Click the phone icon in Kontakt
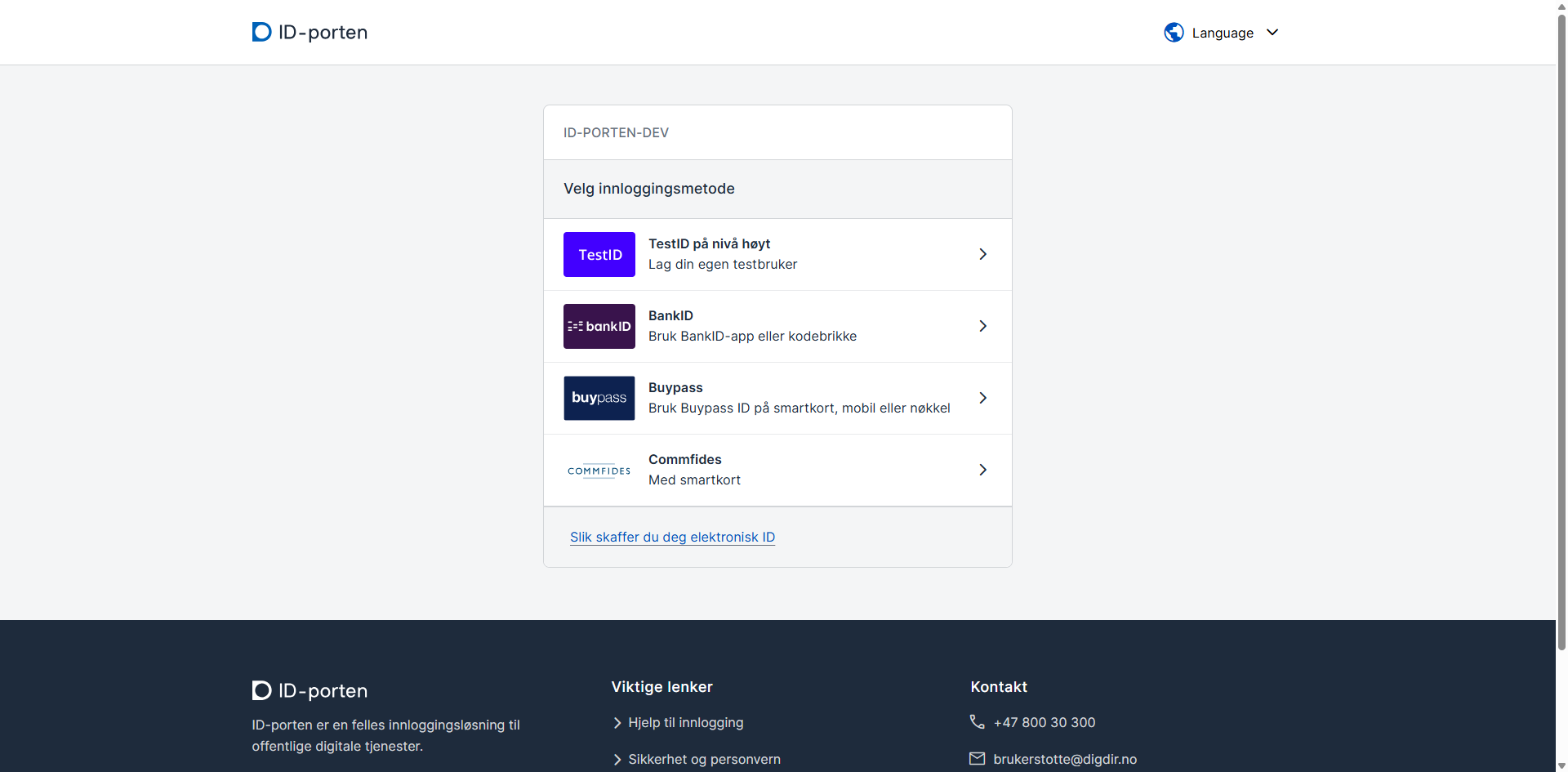 point(978,721)
